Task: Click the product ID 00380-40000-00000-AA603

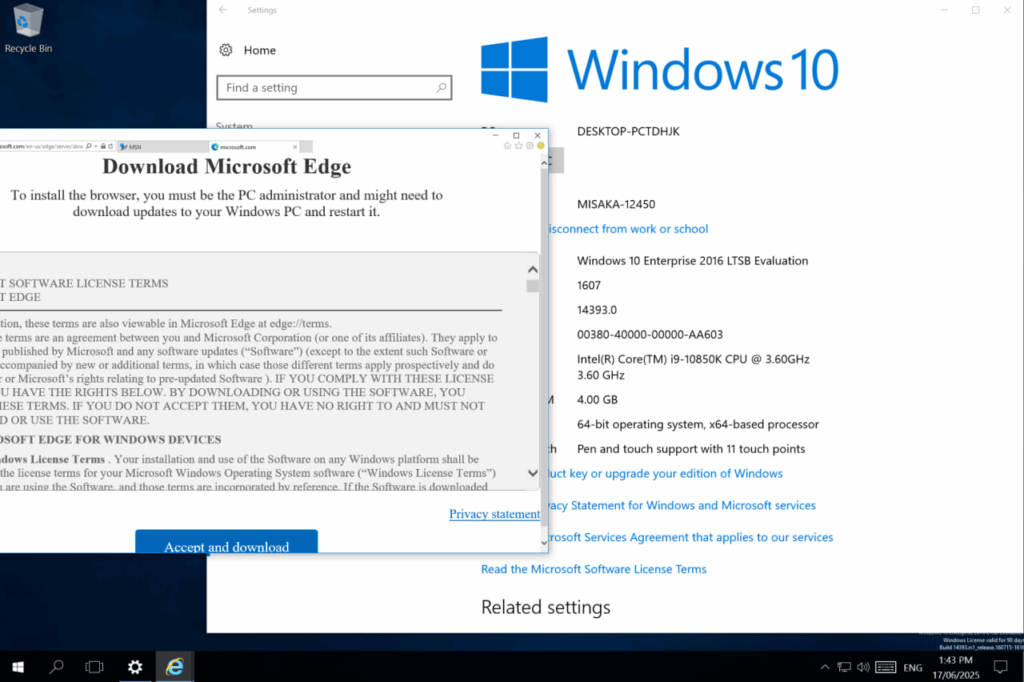Action: (650, 334)
